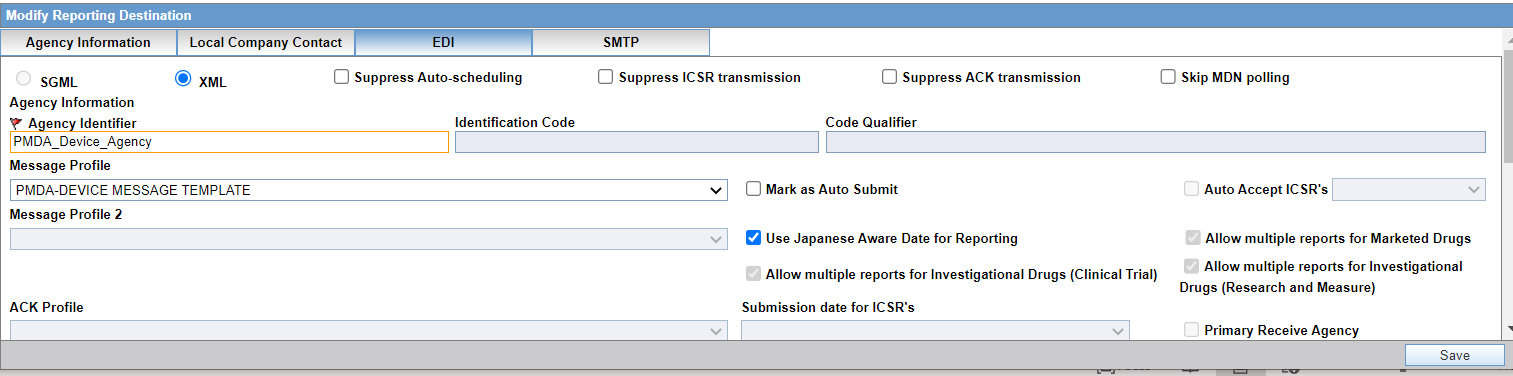Enable Suppress Auto-scheduling checkbox
Viewport: 1513px width, 376px height.
coord(341,77)
